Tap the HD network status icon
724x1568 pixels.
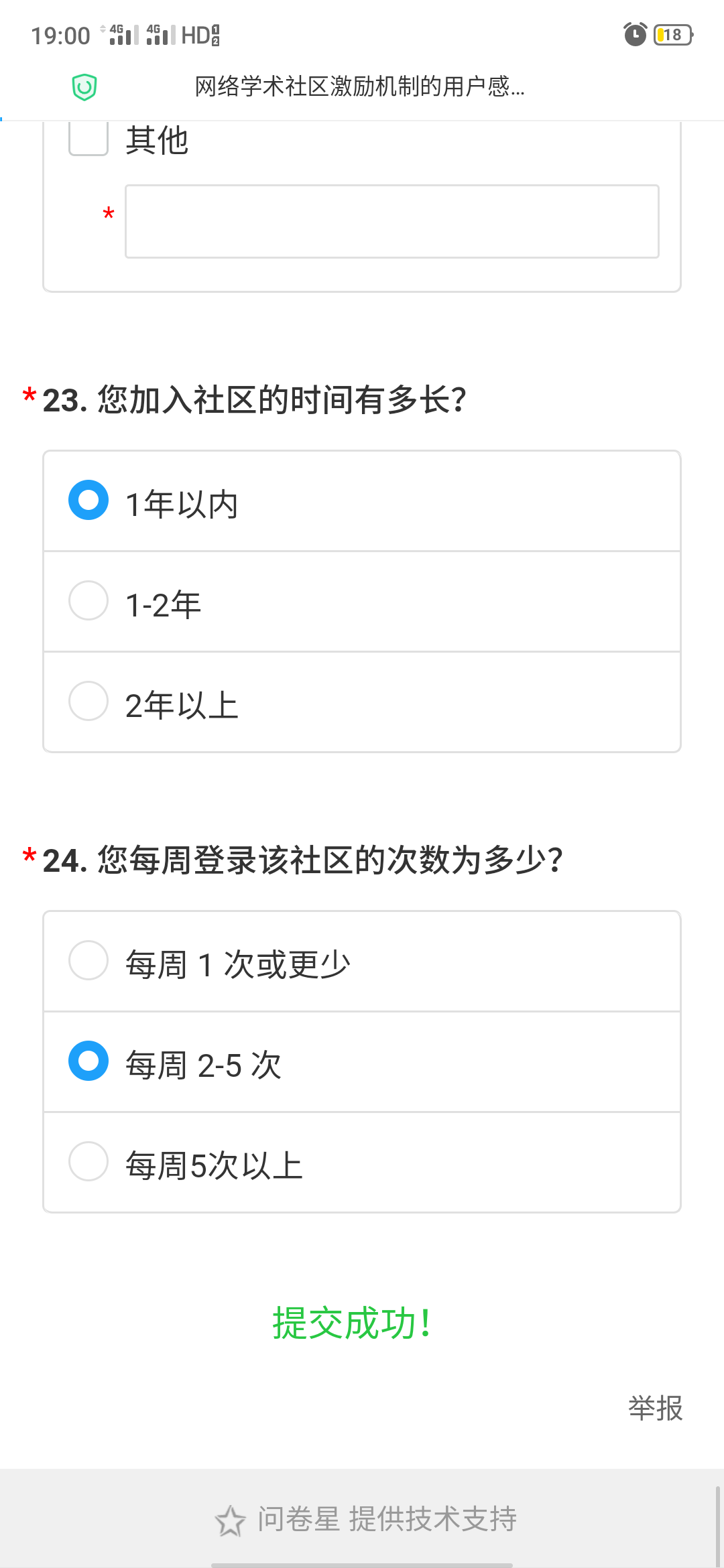(x=200, y=35)
